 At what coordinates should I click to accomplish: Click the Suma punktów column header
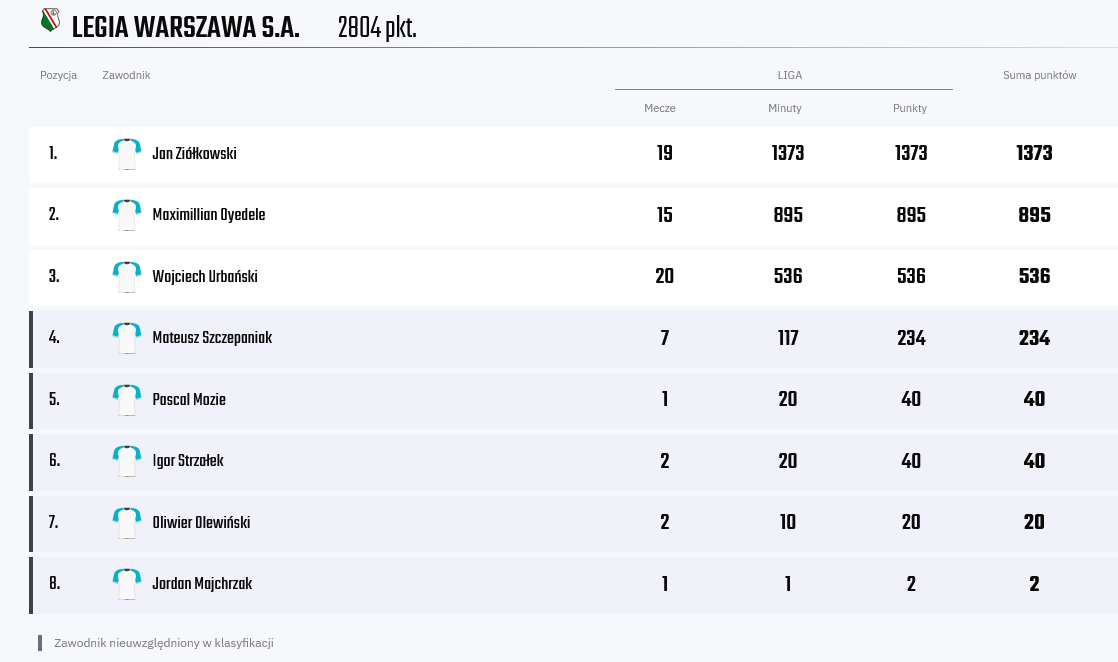(x=1040, y=75)
